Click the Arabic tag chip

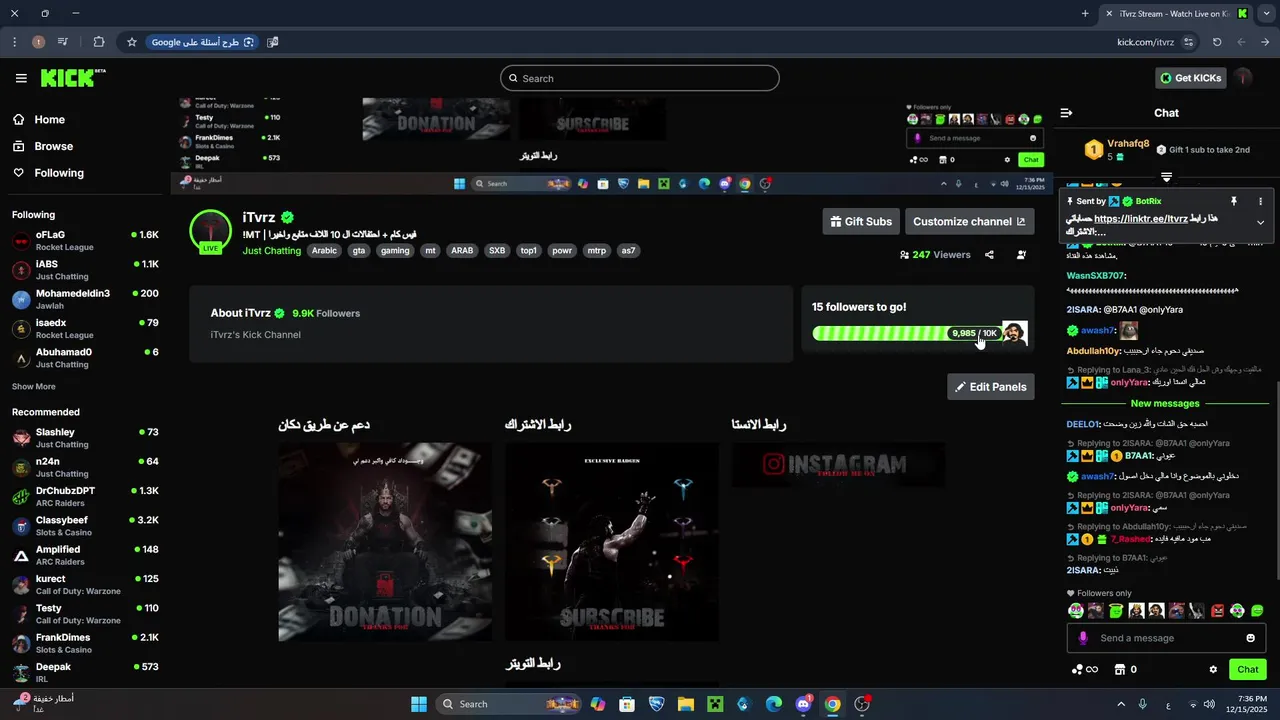324,251
